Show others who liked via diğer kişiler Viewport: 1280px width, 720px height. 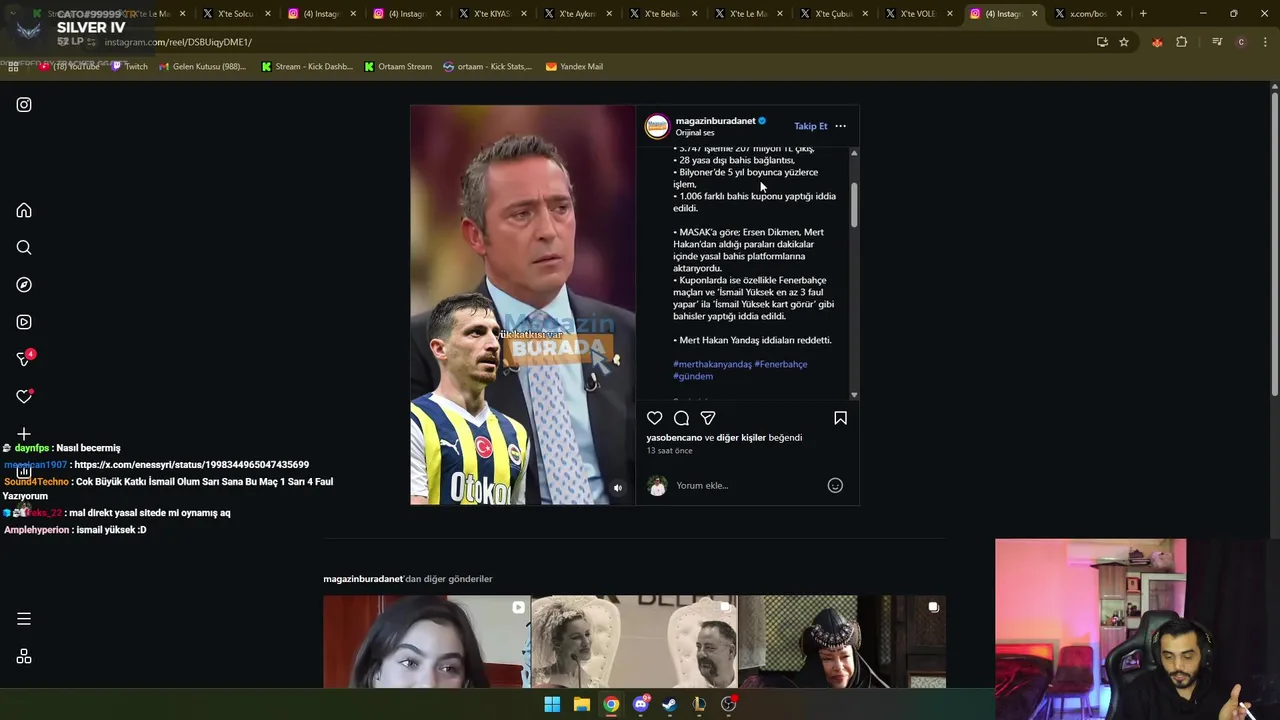tap(741, 438)
